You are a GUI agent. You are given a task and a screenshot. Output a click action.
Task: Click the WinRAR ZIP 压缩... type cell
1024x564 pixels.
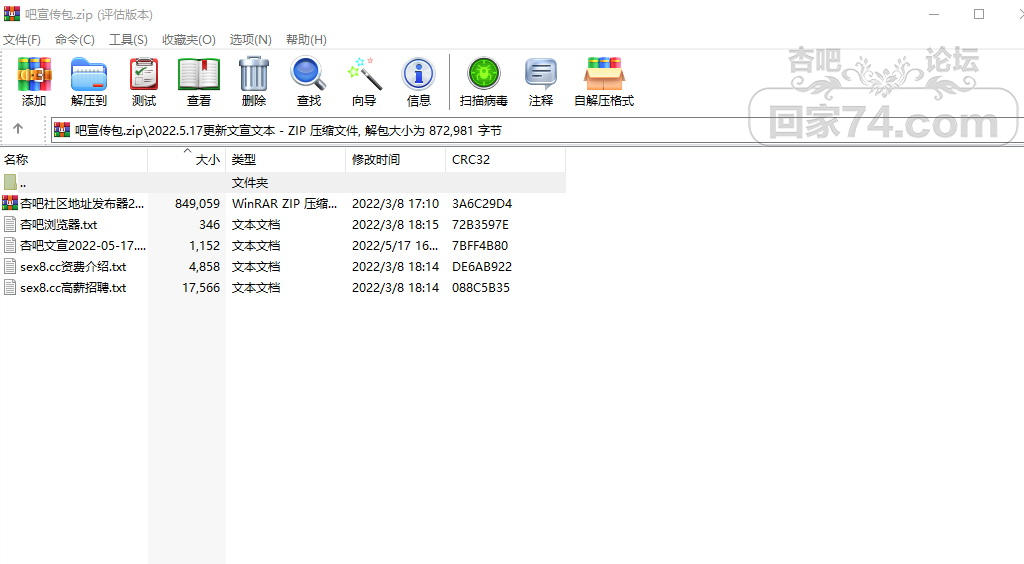[x=284, y=204]
